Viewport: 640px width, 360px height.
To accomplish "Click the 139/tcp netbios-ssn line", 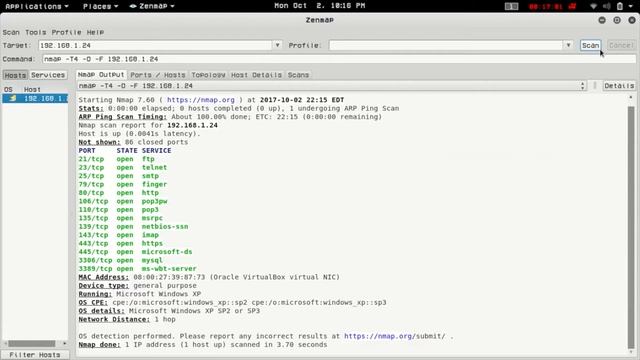I will (x=133, y=227).
